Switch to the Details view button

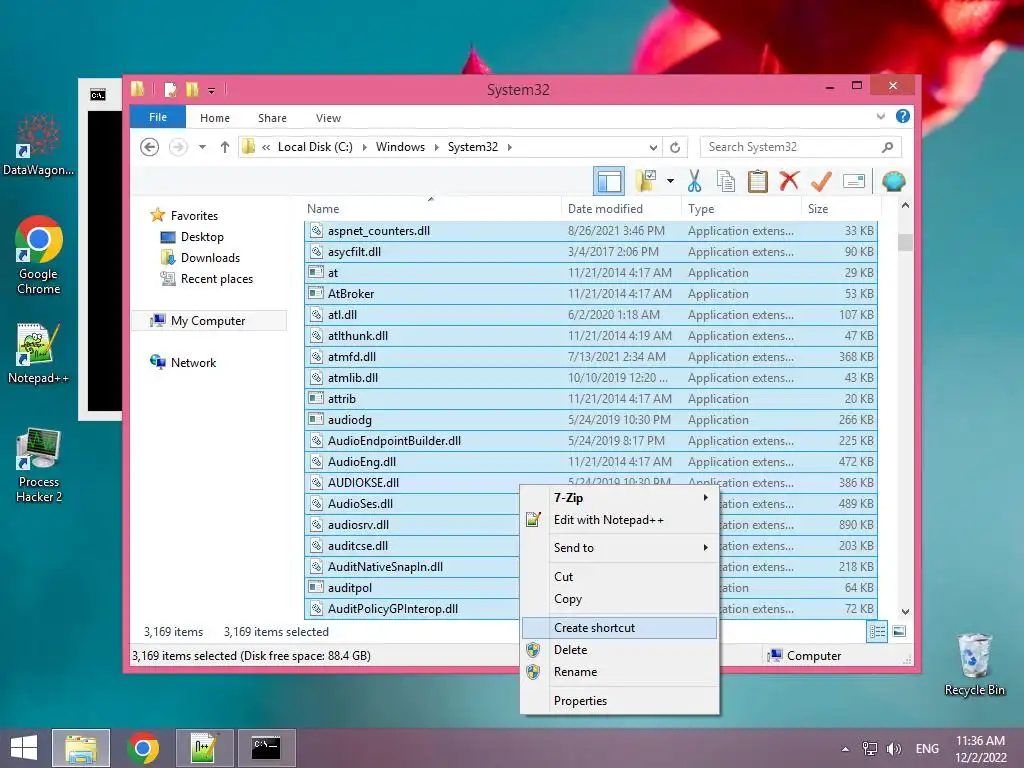click(x=877, y=632)
